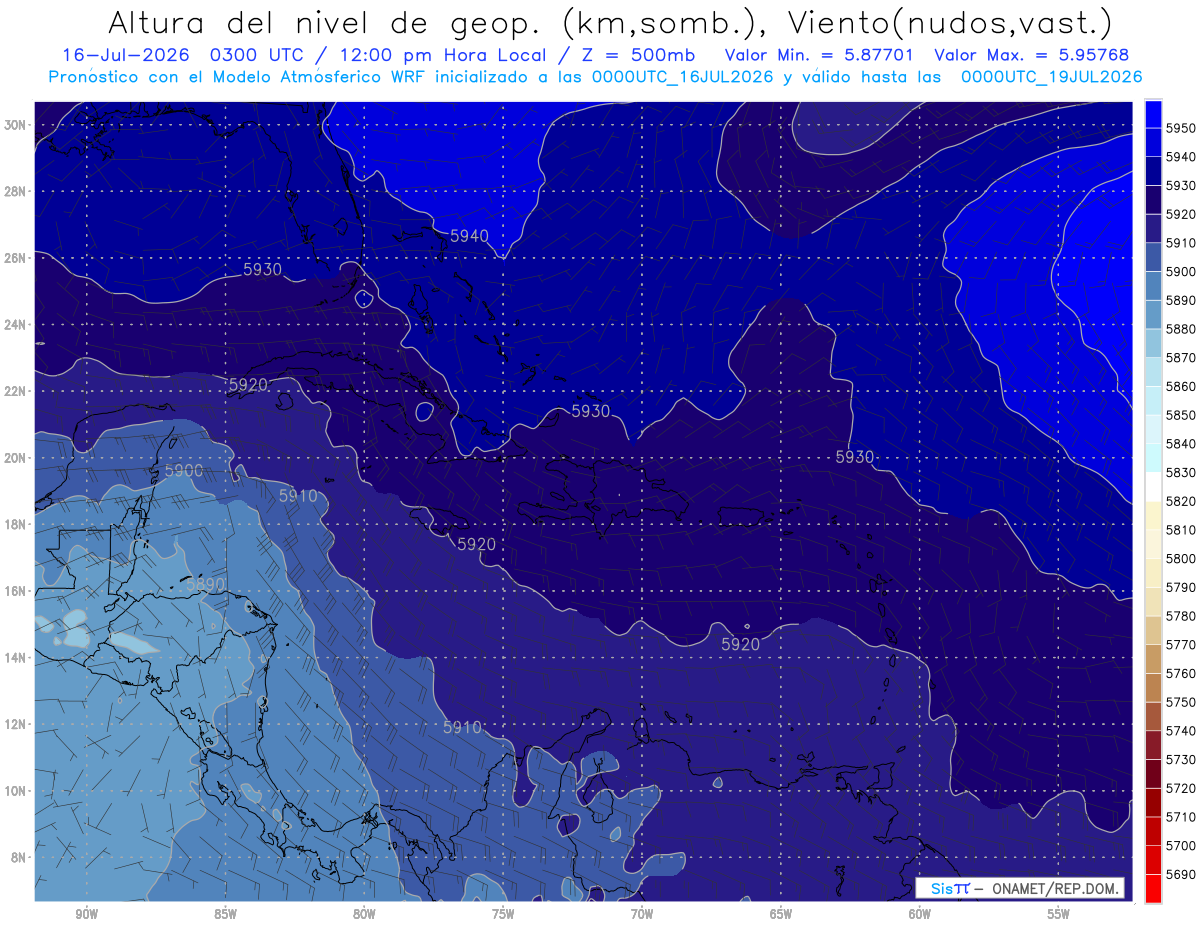Image resolution: width=1200 pixels, height=927 pixels.
Task: Click the '80W' longitude axis label
Action: click(364, 914)
